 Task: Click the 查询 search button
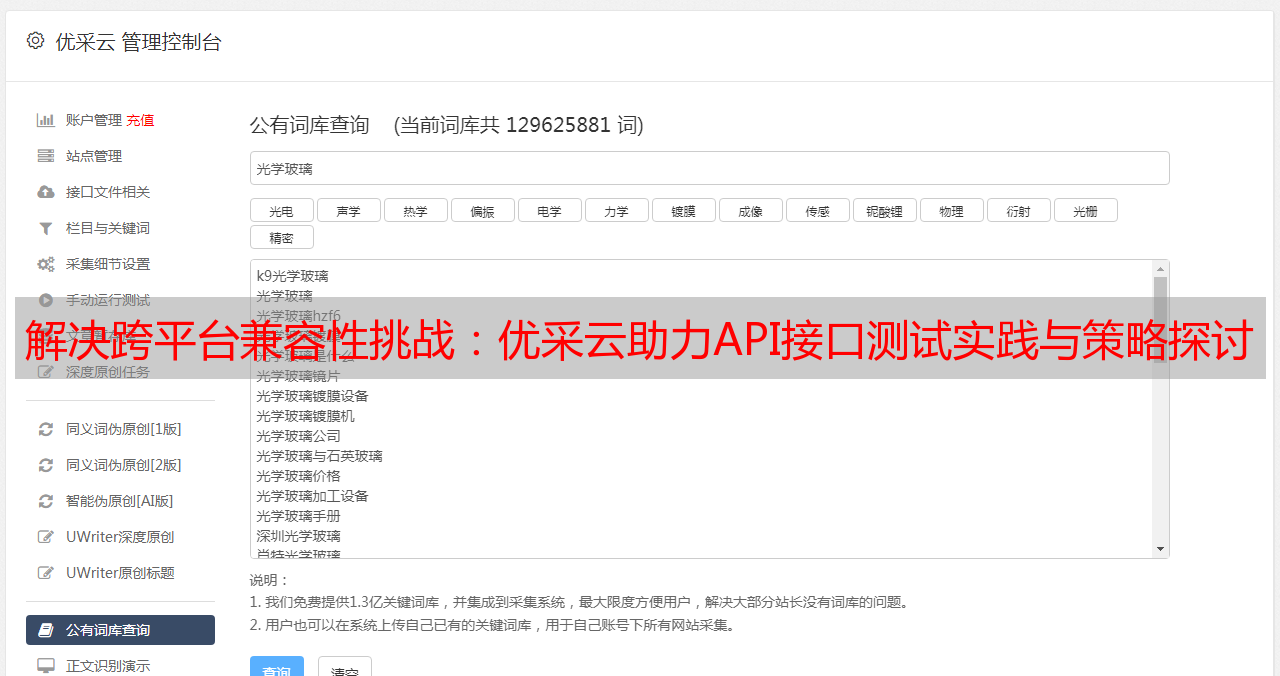pyautogui.click(x=277, y=668)
